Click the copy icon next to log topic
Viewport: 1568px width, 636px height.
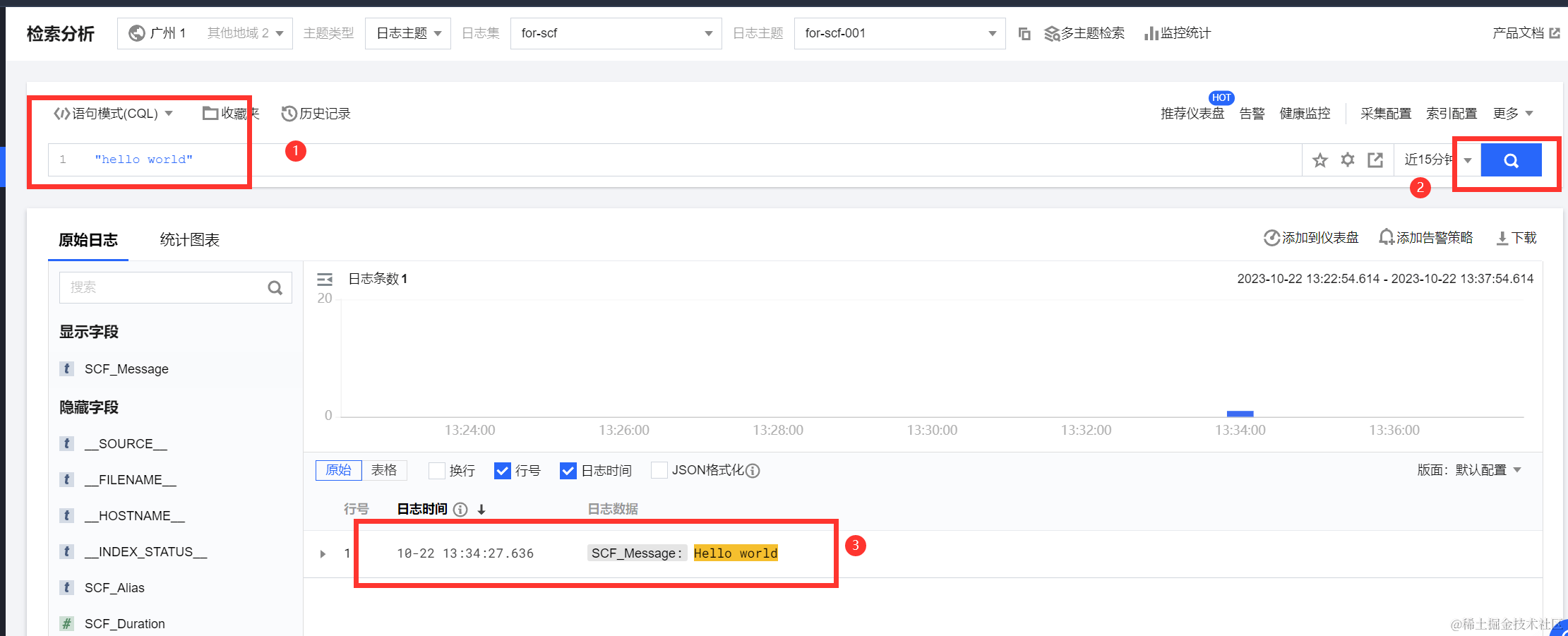coord(1024,34)
